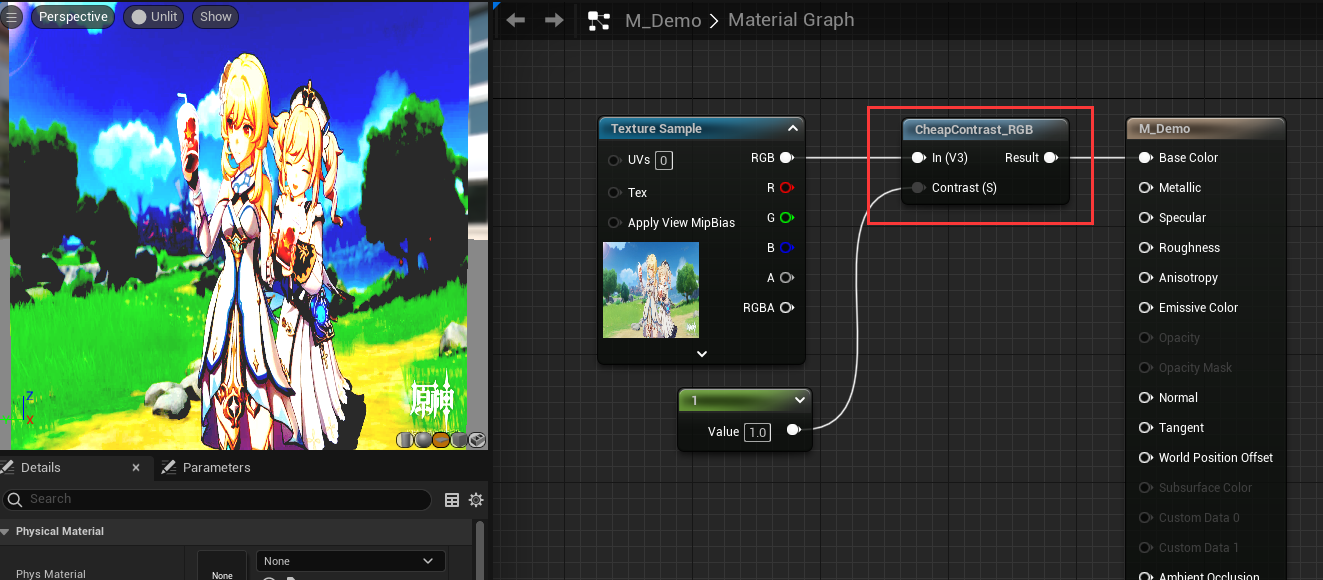Click the M_Demo breadcrumb link
The height and width of the screenshot is (580, 1323).
(x=662, y=20)
